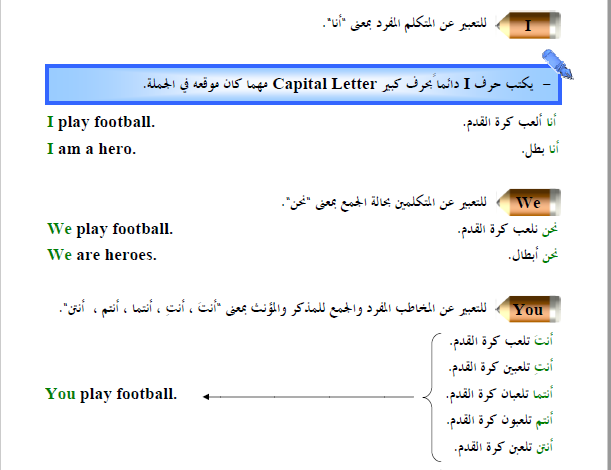
Task: Click the words Capital Letter in the note
Action: point(325,84)
